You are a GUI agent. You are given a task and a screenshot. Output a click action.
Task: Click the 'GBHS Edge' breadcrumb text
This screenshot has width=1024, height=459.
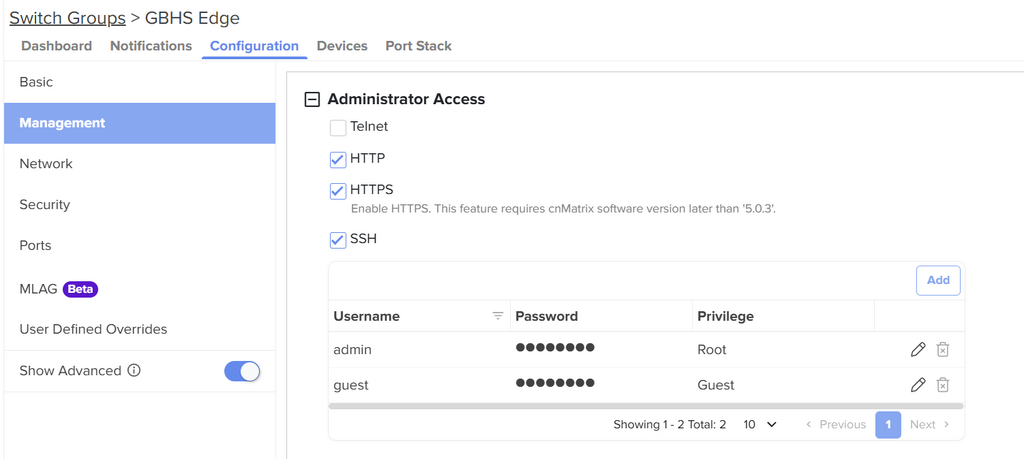192,18
